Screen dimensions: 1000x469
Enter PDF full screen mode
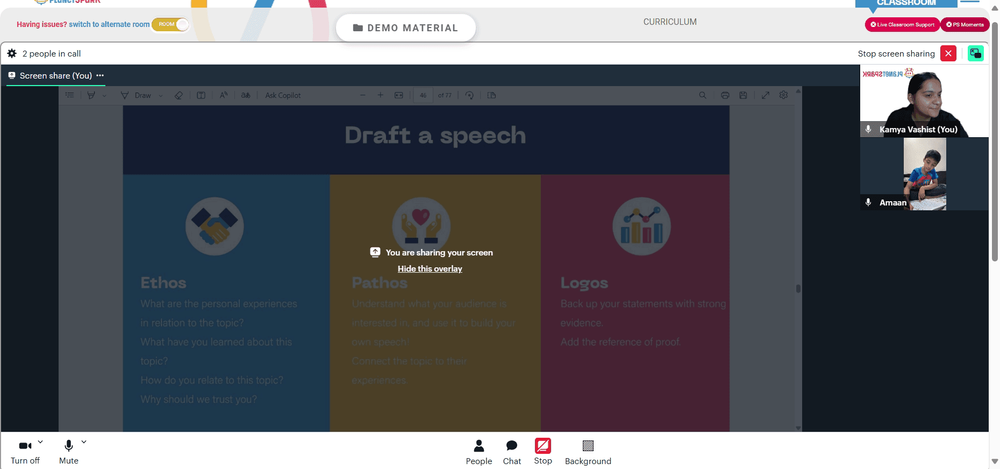click(x=765, y=95)
